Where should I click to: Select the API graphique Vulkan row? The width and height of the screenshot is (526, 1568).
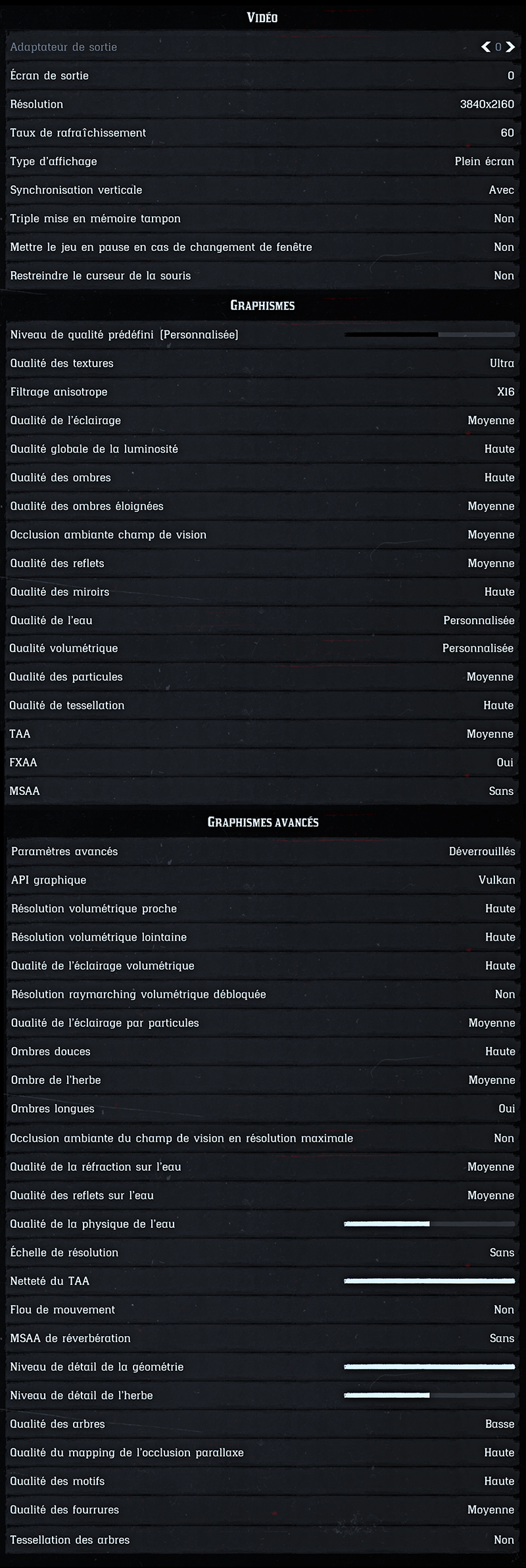pyautogui.click(x=263, y=880)
